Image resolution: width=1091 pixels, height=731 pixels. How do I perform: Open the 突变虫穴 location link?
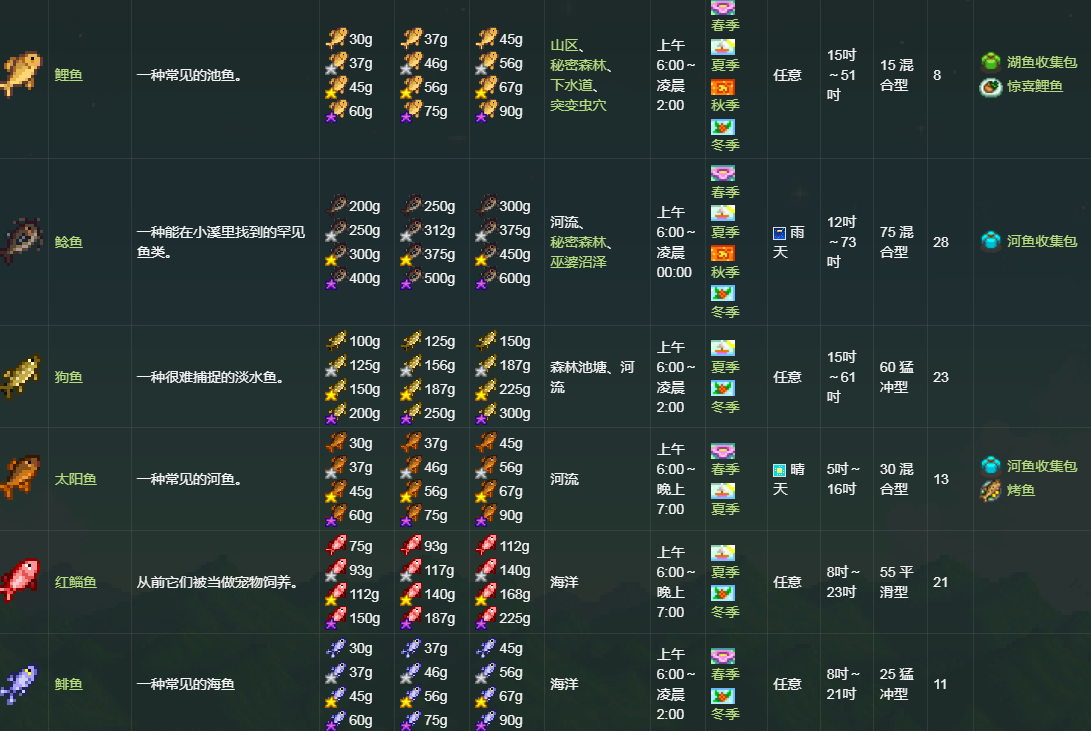pyautogui.click(x=578, y=105)
